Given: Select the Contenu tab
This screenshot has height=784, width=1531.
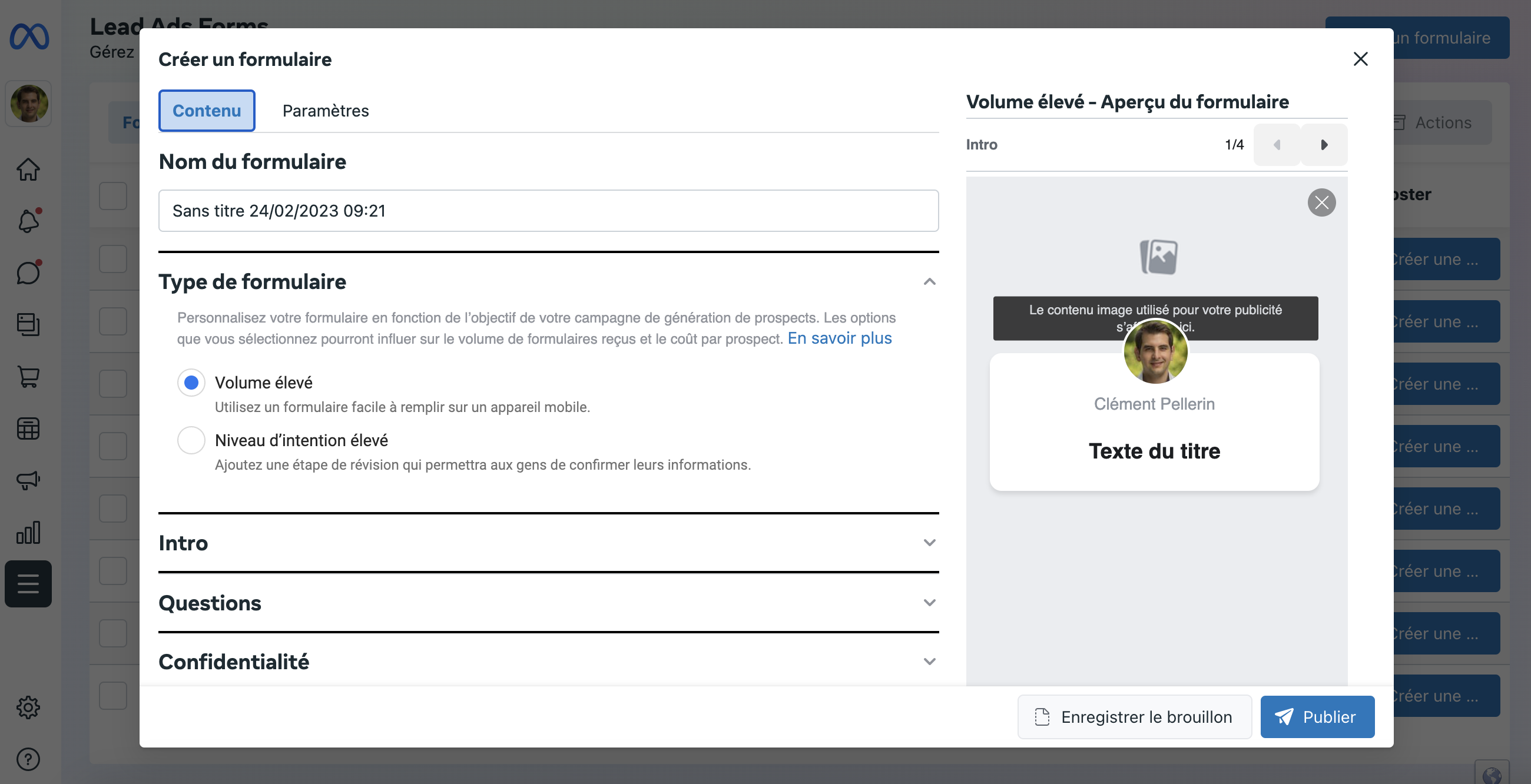Looking at the screenshot, I should (206, 111).
